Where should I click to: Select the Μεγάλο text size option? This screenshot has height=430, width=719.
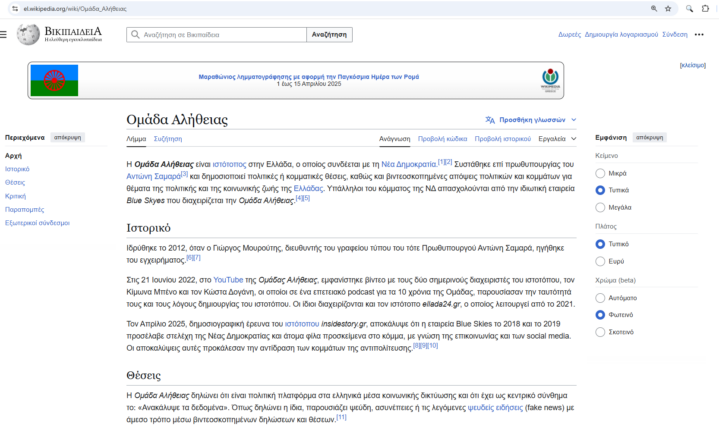click(x=600, y=207)
